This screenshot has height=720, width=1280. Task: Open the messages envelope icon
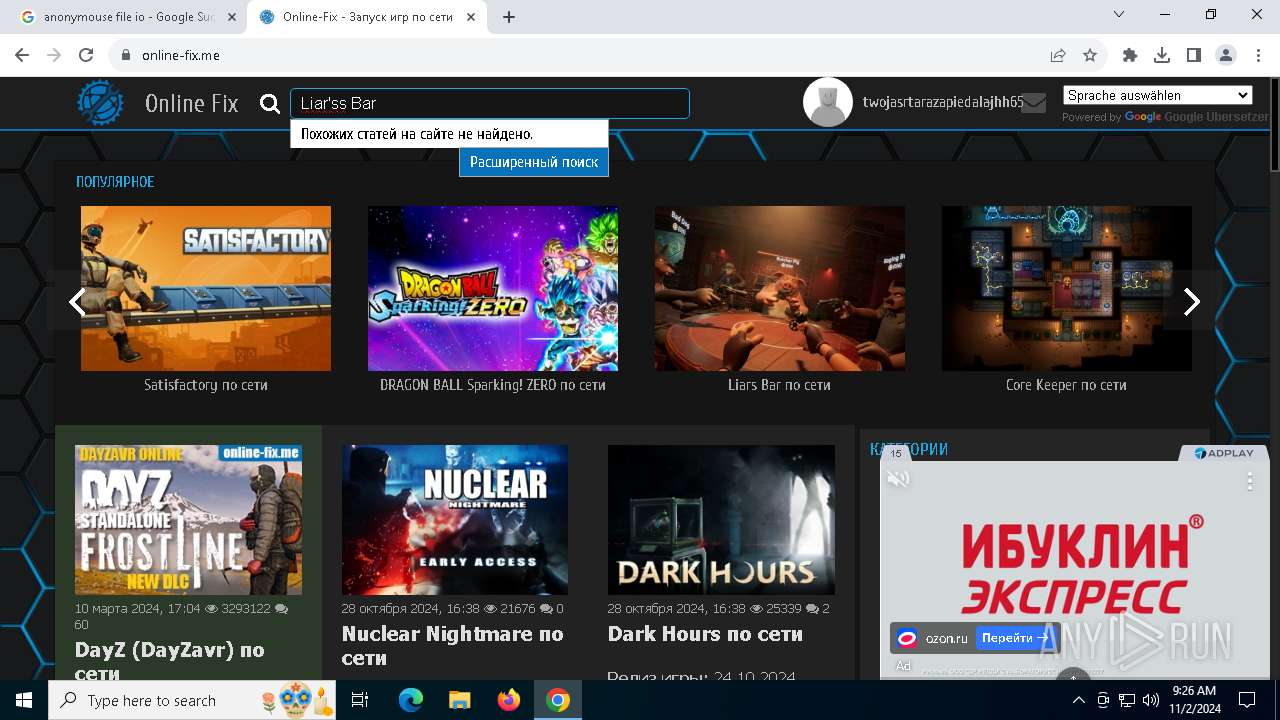click(x=1034, y=103)
